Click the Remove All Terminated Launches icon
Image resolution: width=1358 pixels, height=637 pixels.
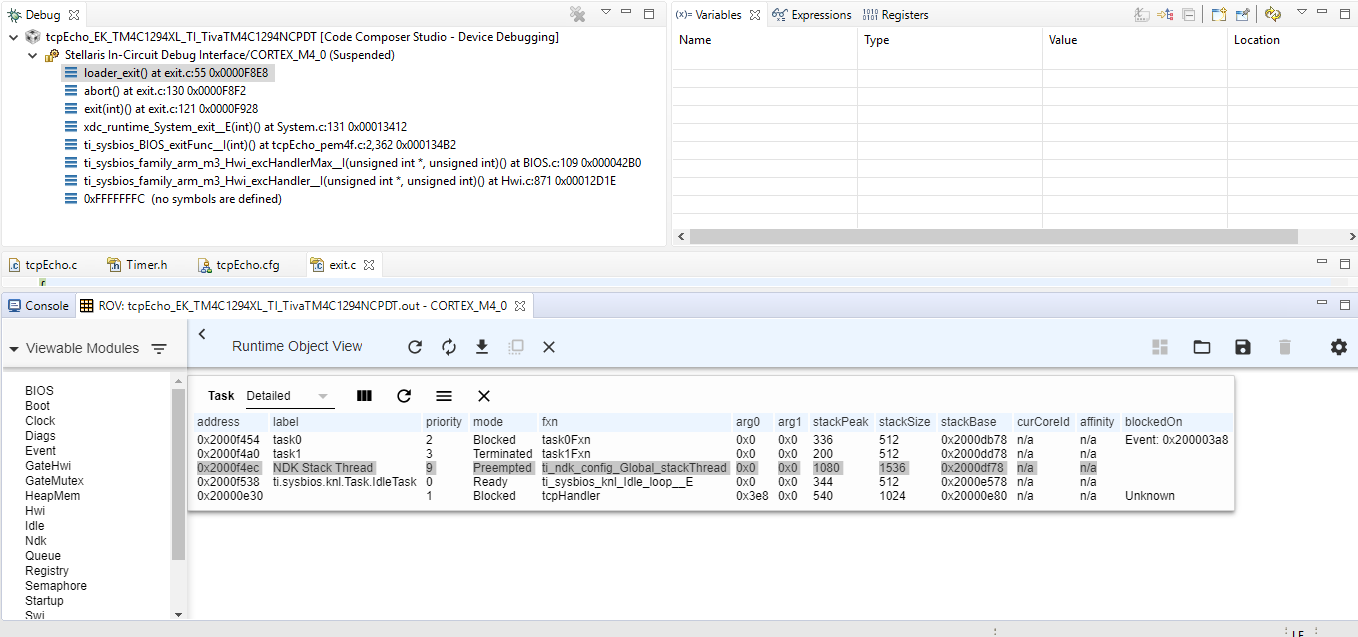coord(577,14)
